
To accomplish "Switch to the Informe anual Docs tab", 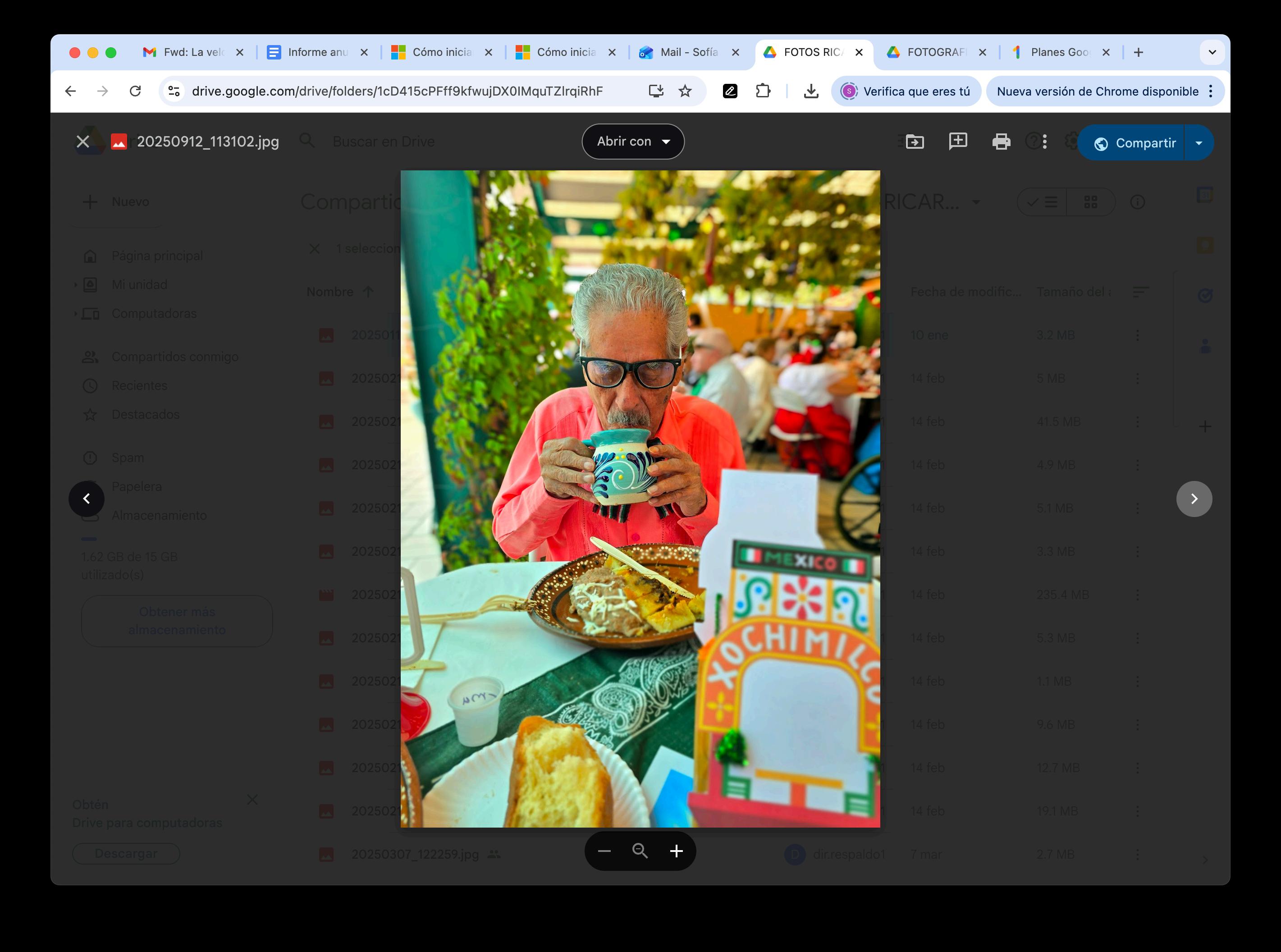I will (317, 52).
